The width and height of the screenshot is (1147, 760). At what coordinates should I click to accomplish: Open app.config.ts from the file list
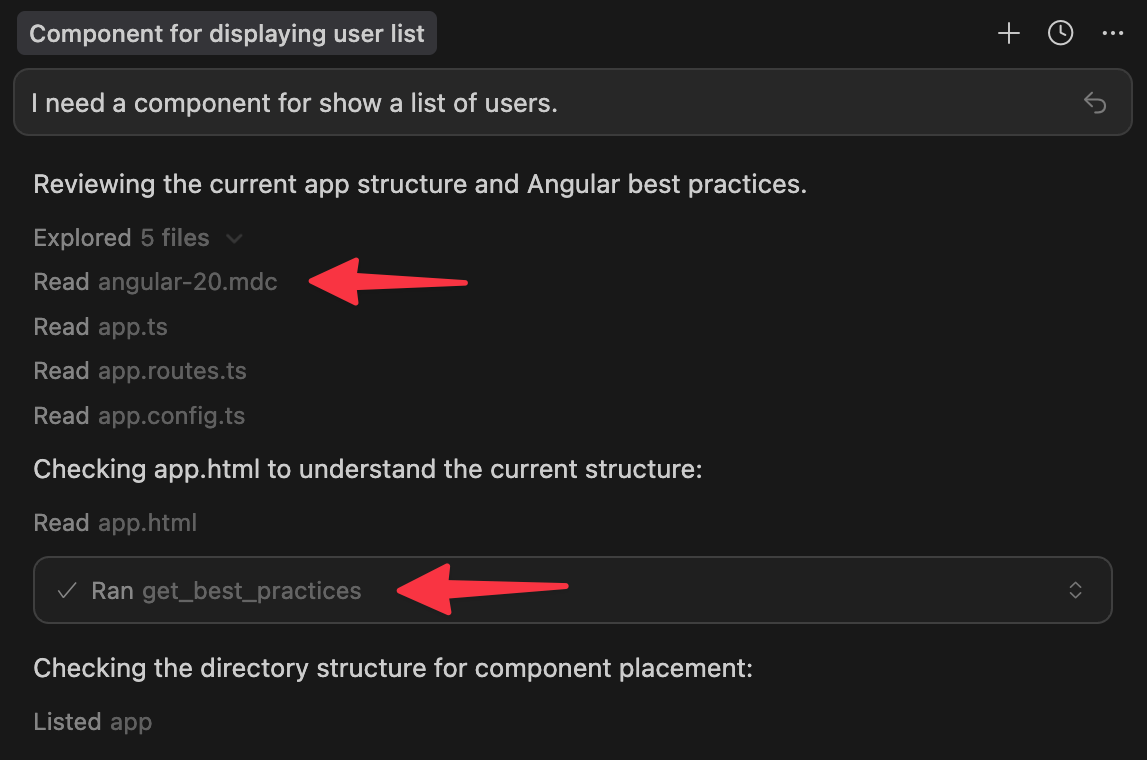tap(170, 416)
